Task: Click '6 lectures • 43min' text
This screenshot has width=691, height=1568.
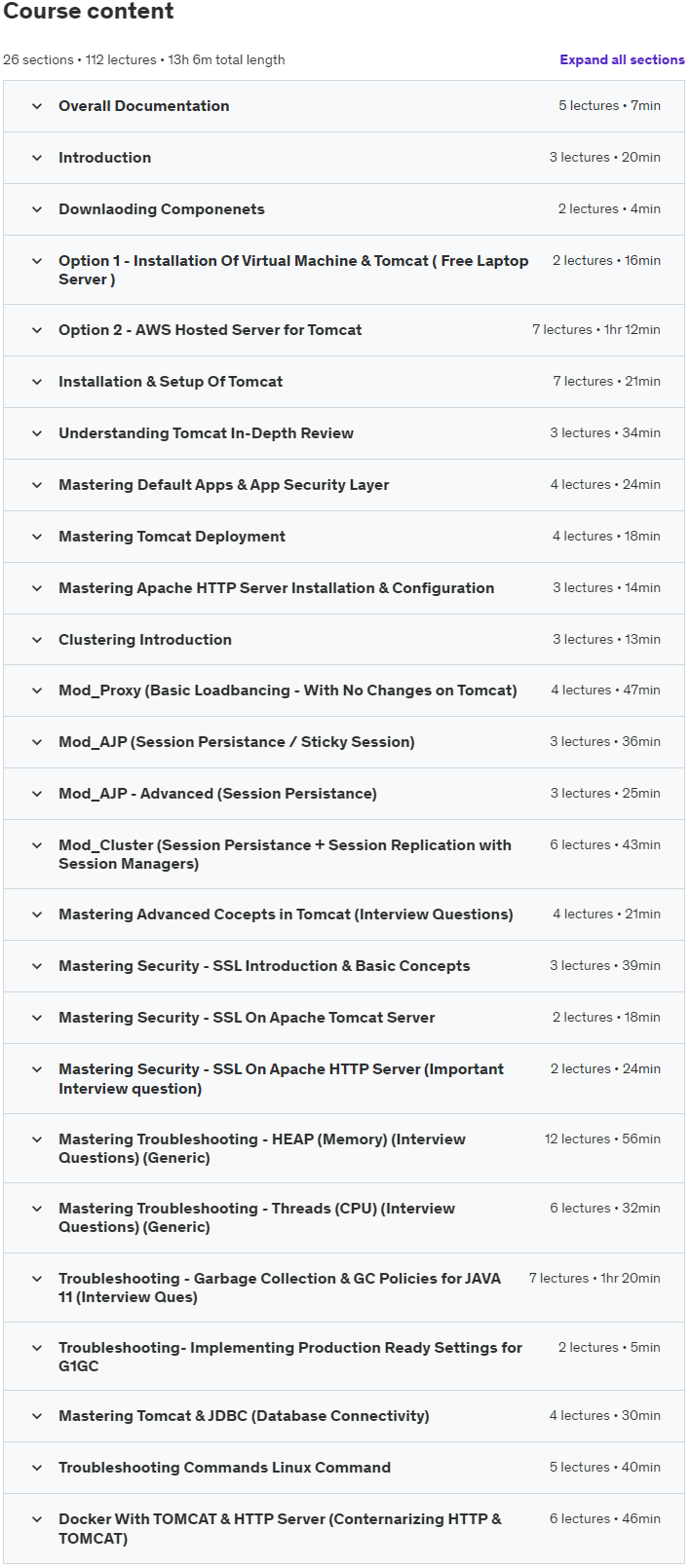Action: pos(605,844)
